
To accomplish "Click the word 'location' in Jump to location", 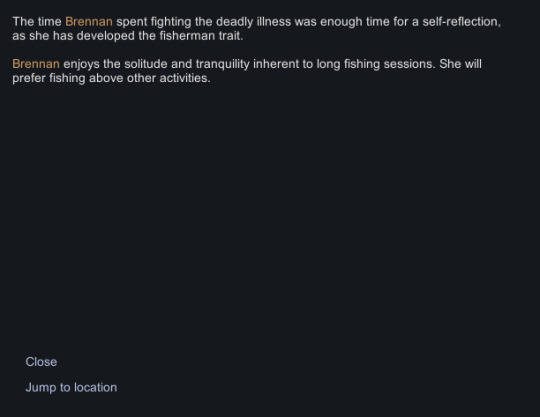I will (x=96, y=387).
